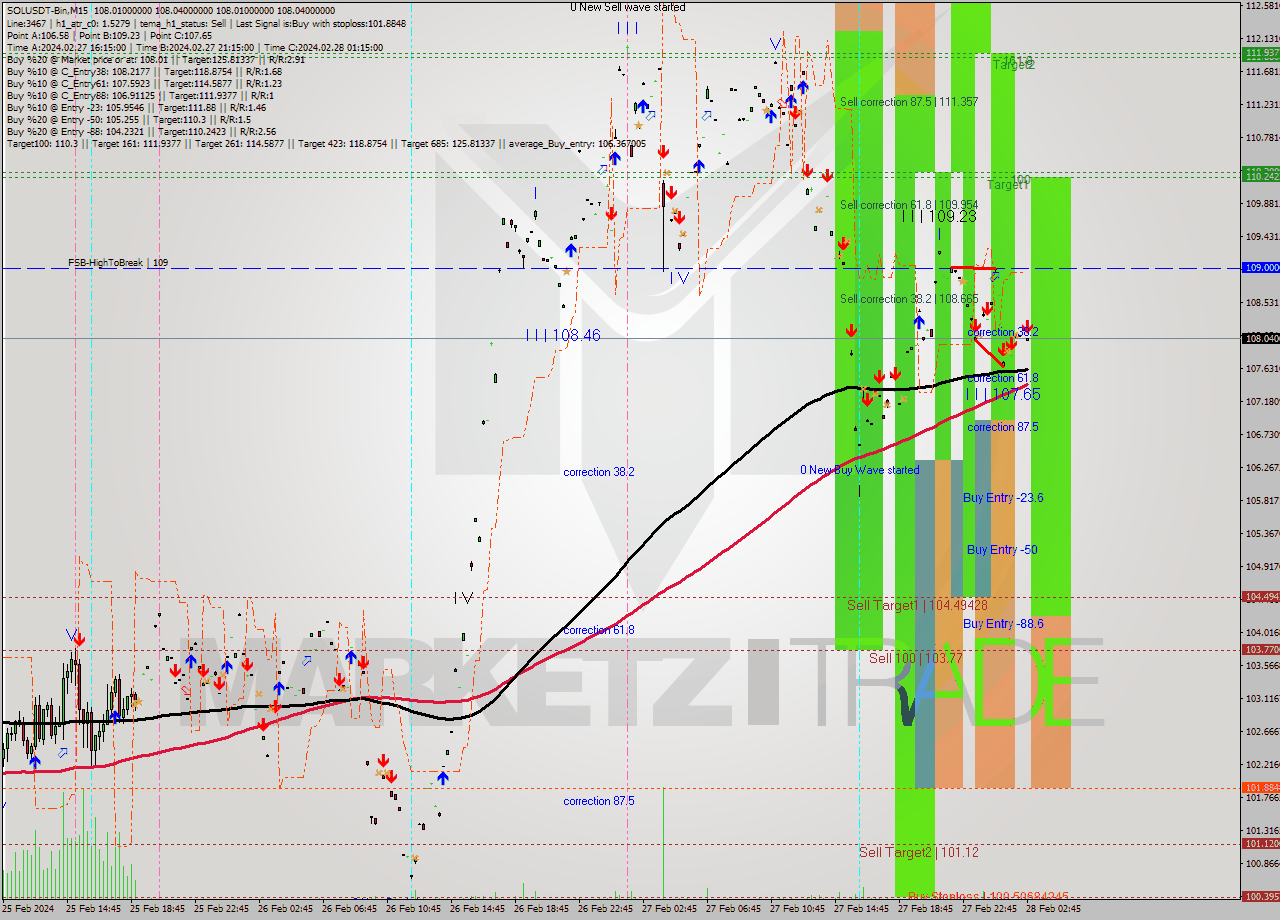Click the 27 Feb 02:45 time axis label
Image resolution: width=1280 pixels, height=920 pixels.
point(669,909)
